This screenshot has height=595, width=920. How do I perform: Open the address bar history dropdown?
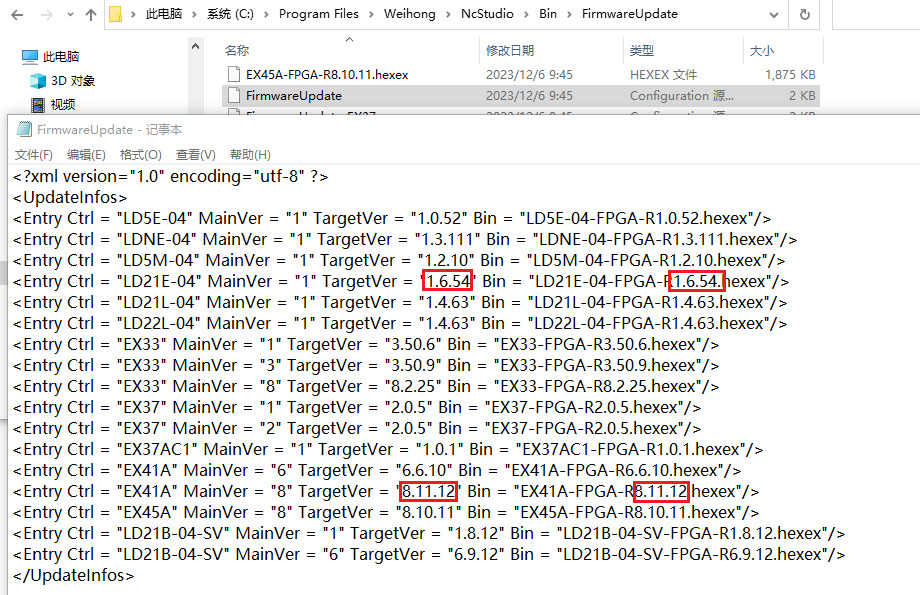(774, 15)
